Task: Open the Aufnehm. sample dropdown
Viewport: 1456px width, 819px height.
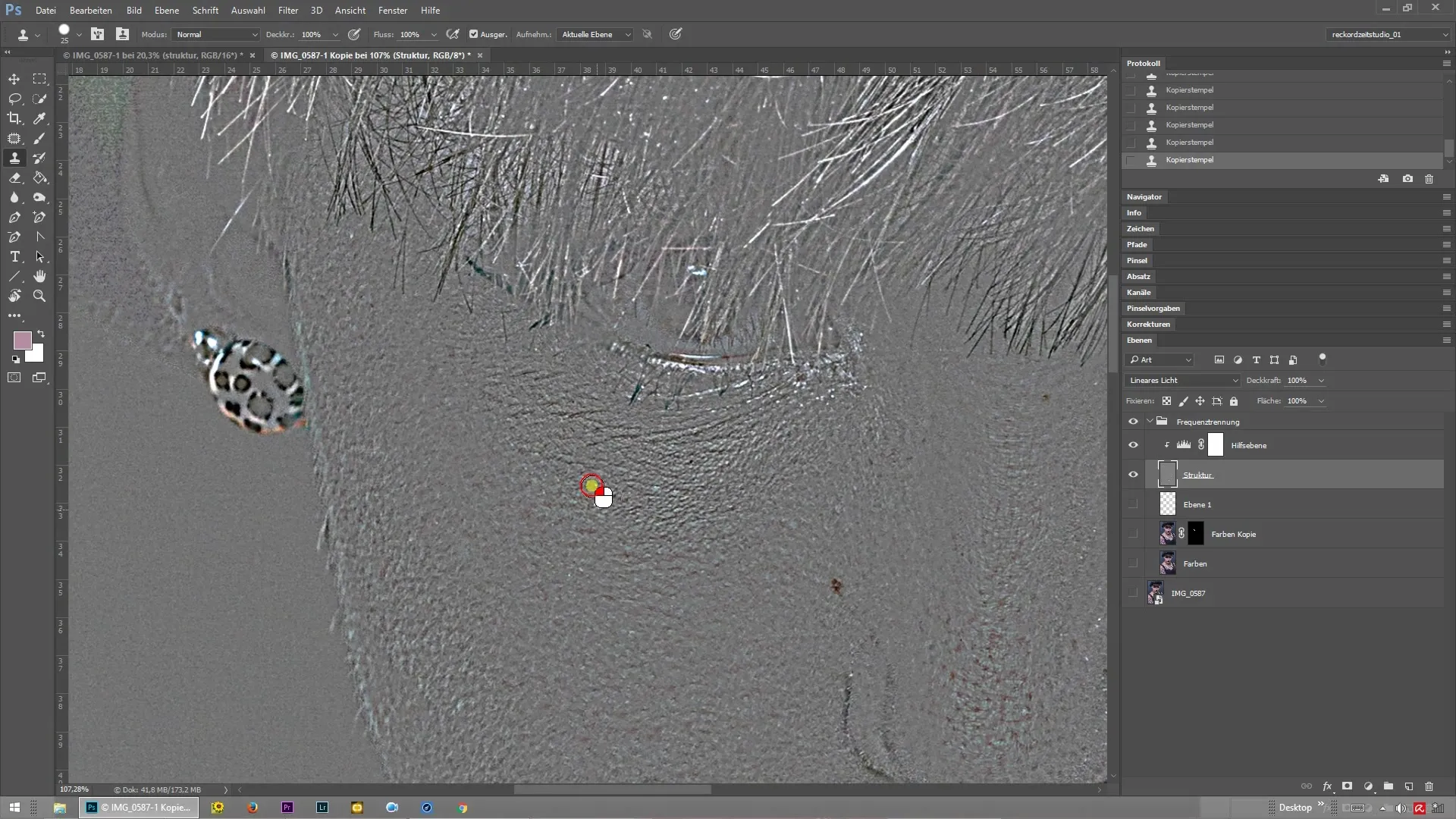Action: click(595, 34)
